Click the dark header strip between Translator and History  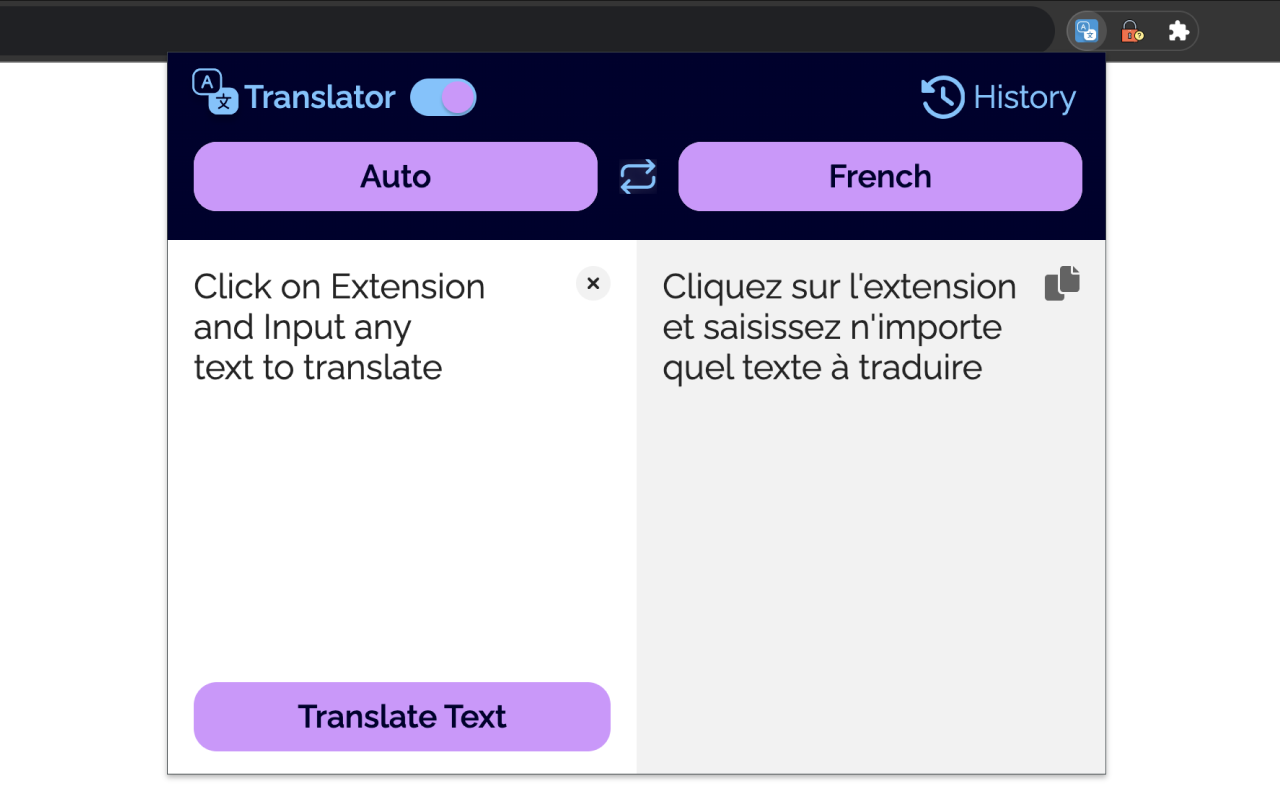[698, 97]
